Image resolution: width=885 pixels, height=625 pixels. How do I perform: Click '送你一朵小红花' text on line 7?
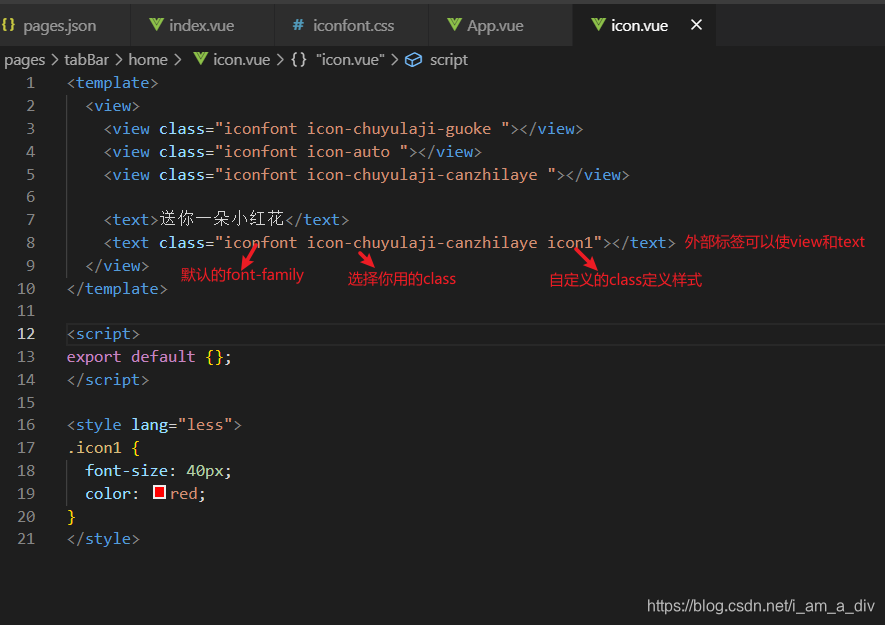[x=222, y=218]
